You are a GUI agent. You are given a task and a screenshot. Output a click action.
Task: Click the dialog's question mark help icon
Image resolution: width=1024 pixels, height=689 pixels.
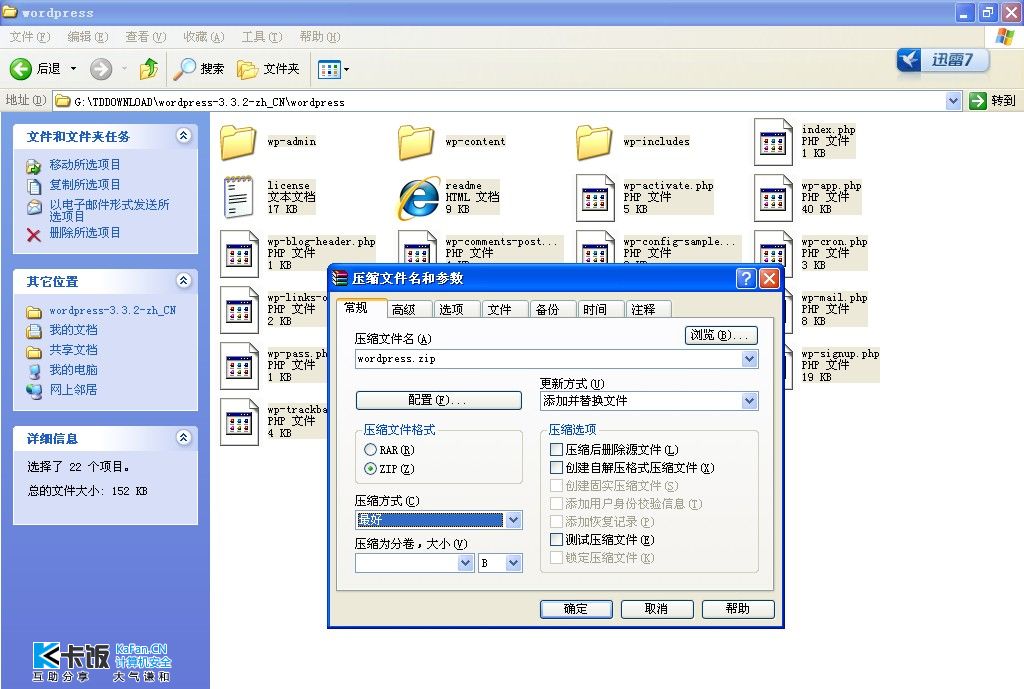point(746,279)
